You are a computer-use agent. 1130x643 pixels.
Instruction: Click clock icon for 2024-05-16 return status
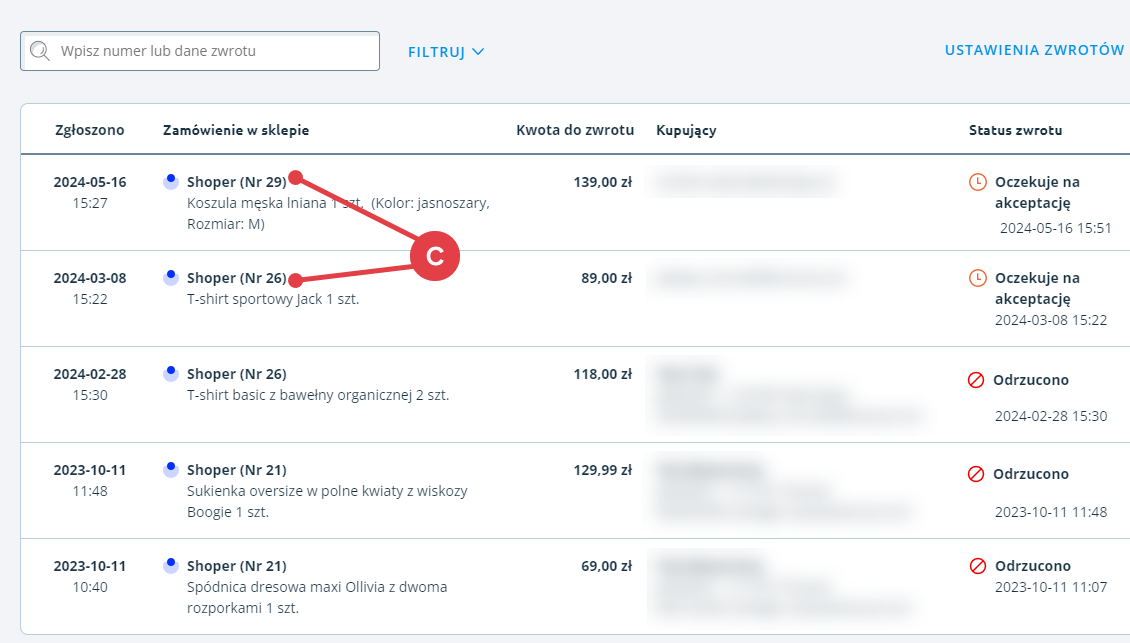(x=977, y=182)
